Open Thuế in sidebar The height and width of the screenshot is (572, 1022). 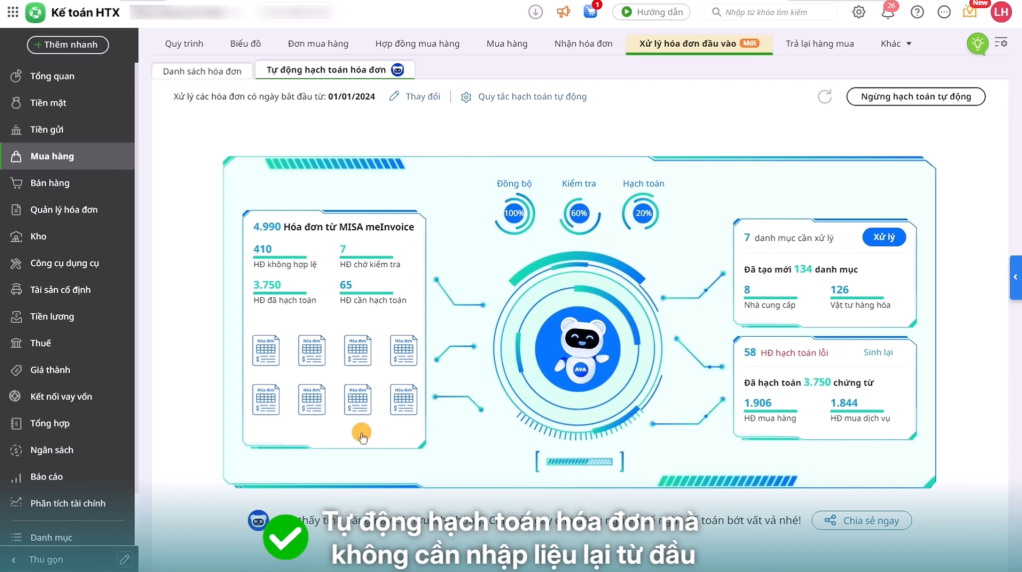pos(68,343)
